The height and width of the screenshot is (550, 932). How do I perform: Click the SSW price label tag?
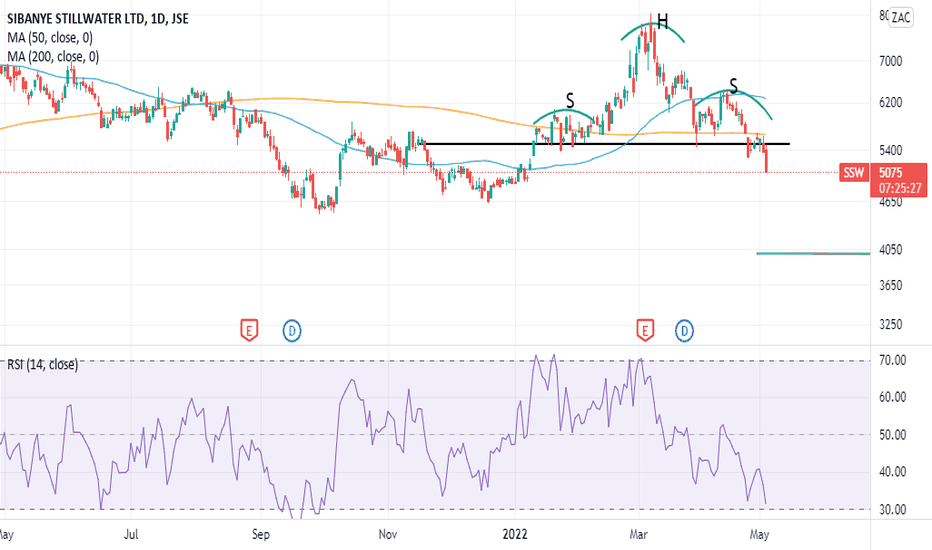pos(854,173)
